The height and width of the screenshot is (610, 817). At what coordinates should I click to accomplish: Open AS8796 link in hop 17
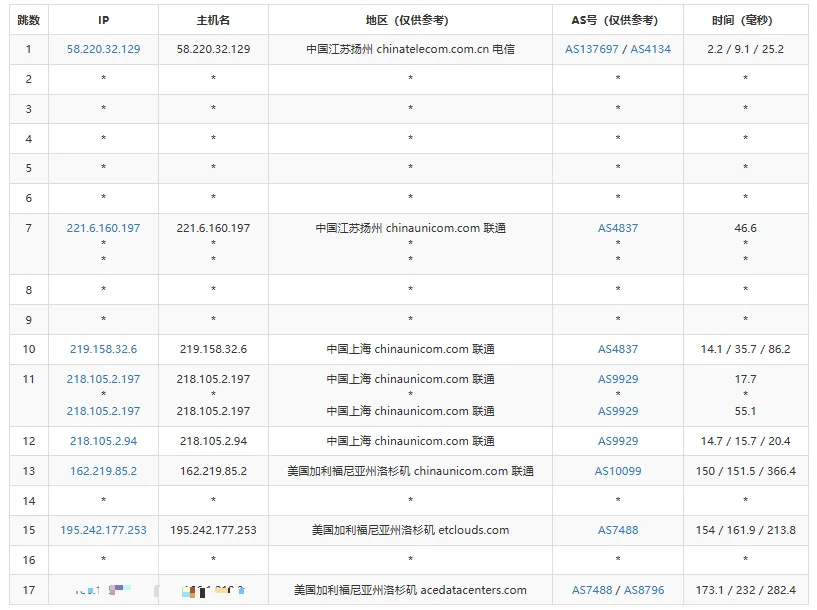tap(644, 590)
